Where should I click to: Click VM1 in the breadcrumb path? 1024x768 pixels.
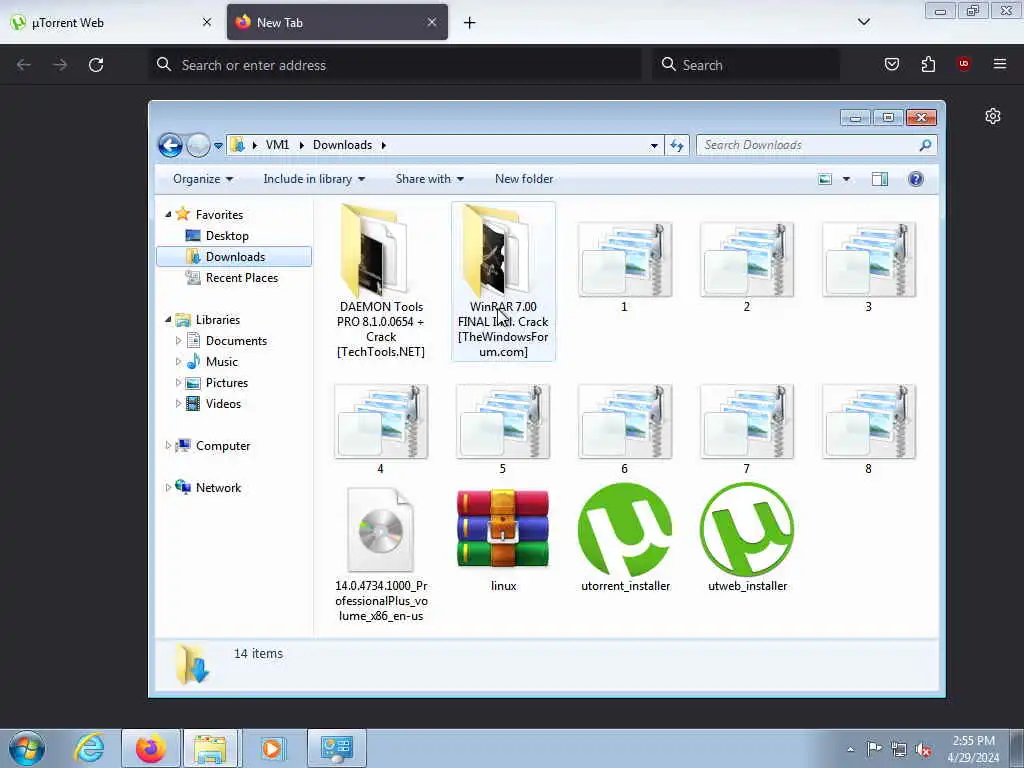coord(277,145)
